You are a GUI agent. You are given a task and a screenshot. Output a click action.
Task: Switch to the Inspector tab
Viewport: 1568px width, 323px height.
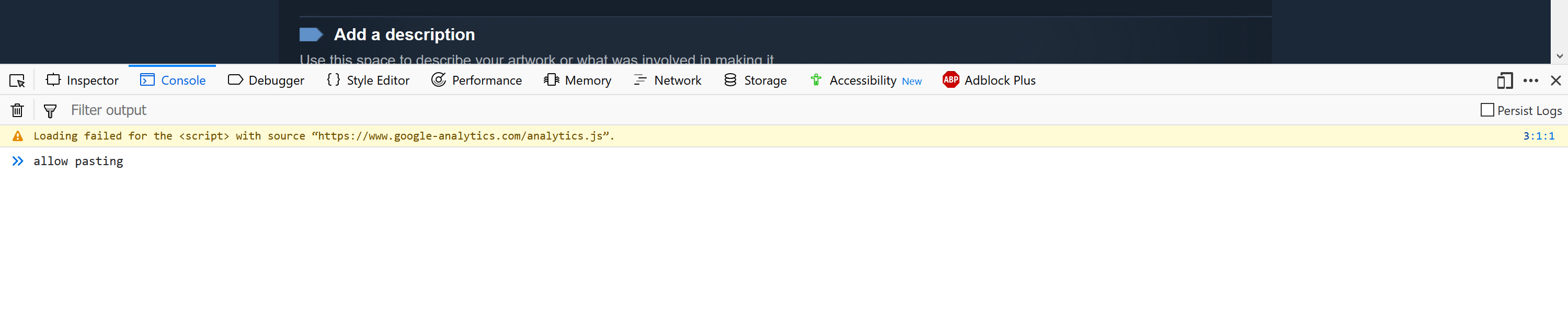click(82, 80)
